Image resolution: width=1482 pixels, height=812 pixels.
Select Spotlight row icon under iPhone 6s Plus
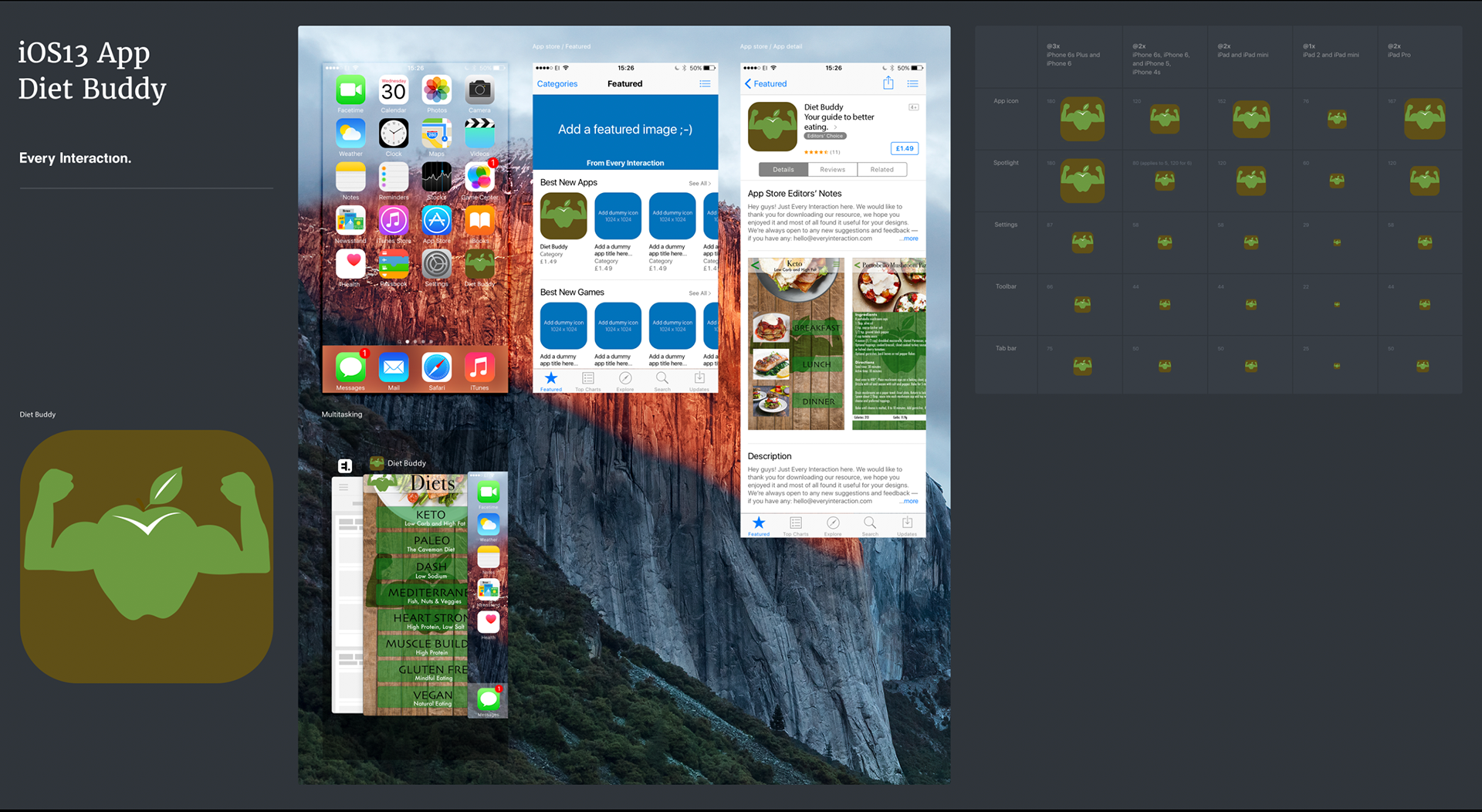click(1082, 181)
